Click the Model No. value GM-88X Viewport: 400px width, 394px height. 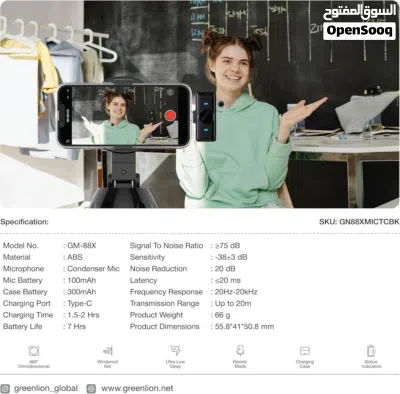pos(82,246)
